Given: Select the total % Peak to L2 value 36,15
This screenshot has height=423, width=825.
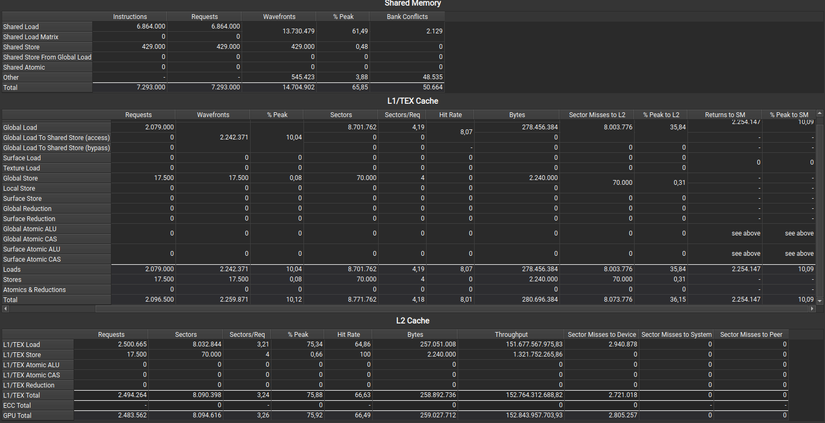Looking at the screenshot, I should (x=677, y=299).
